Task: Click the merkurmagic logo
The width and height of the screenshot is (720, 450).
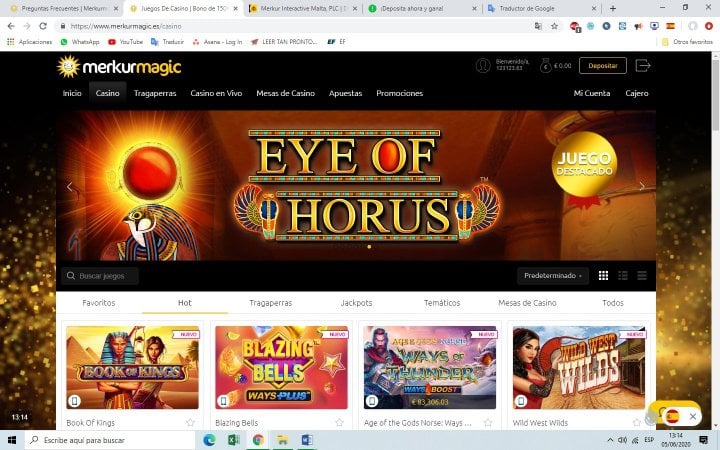Action: (x=119, y=67)
